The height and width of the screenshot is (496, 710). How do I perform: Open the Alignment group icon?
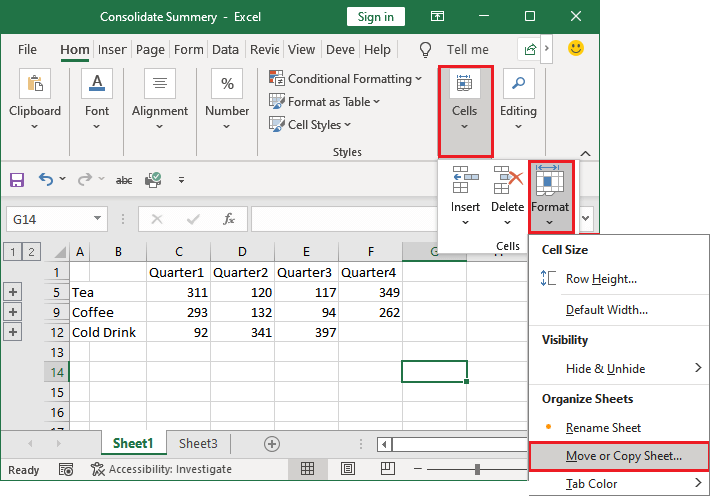(160, 83)
